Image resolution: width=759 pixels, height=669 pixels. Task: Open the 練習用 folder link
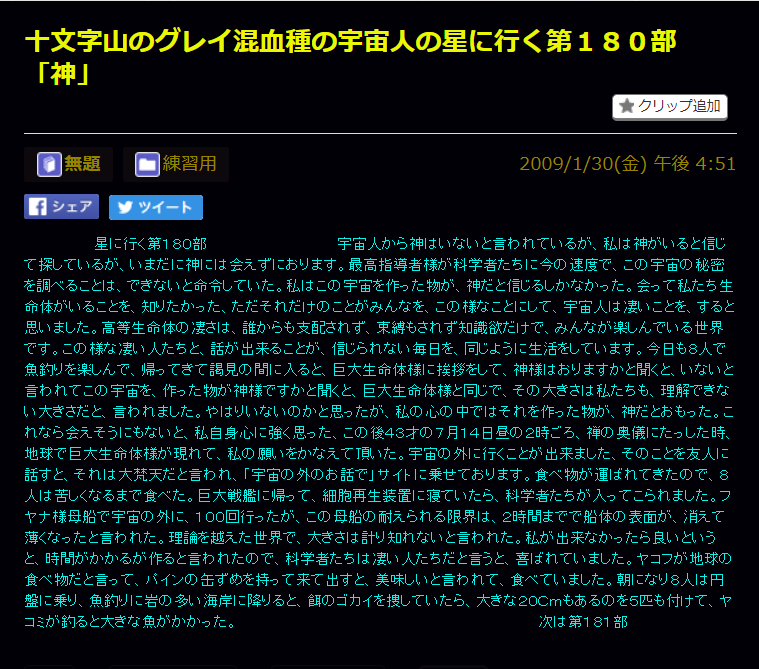click(x=176, y=164)
